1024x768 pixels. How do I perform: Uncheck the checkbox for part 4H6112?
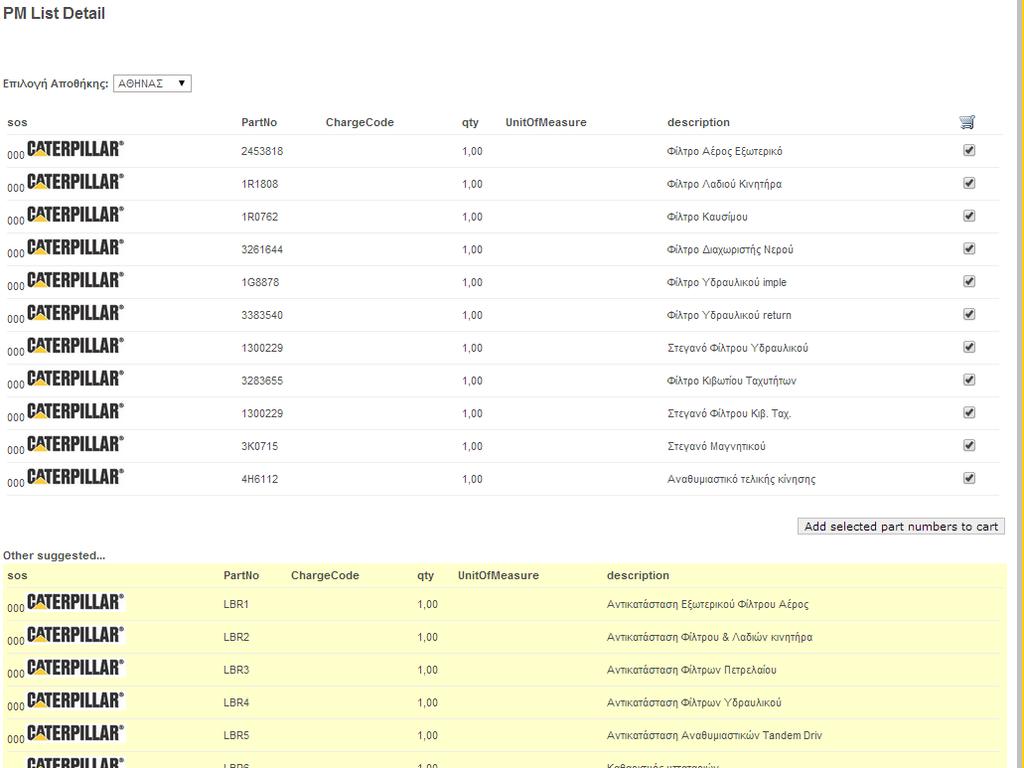coord(969,478)
